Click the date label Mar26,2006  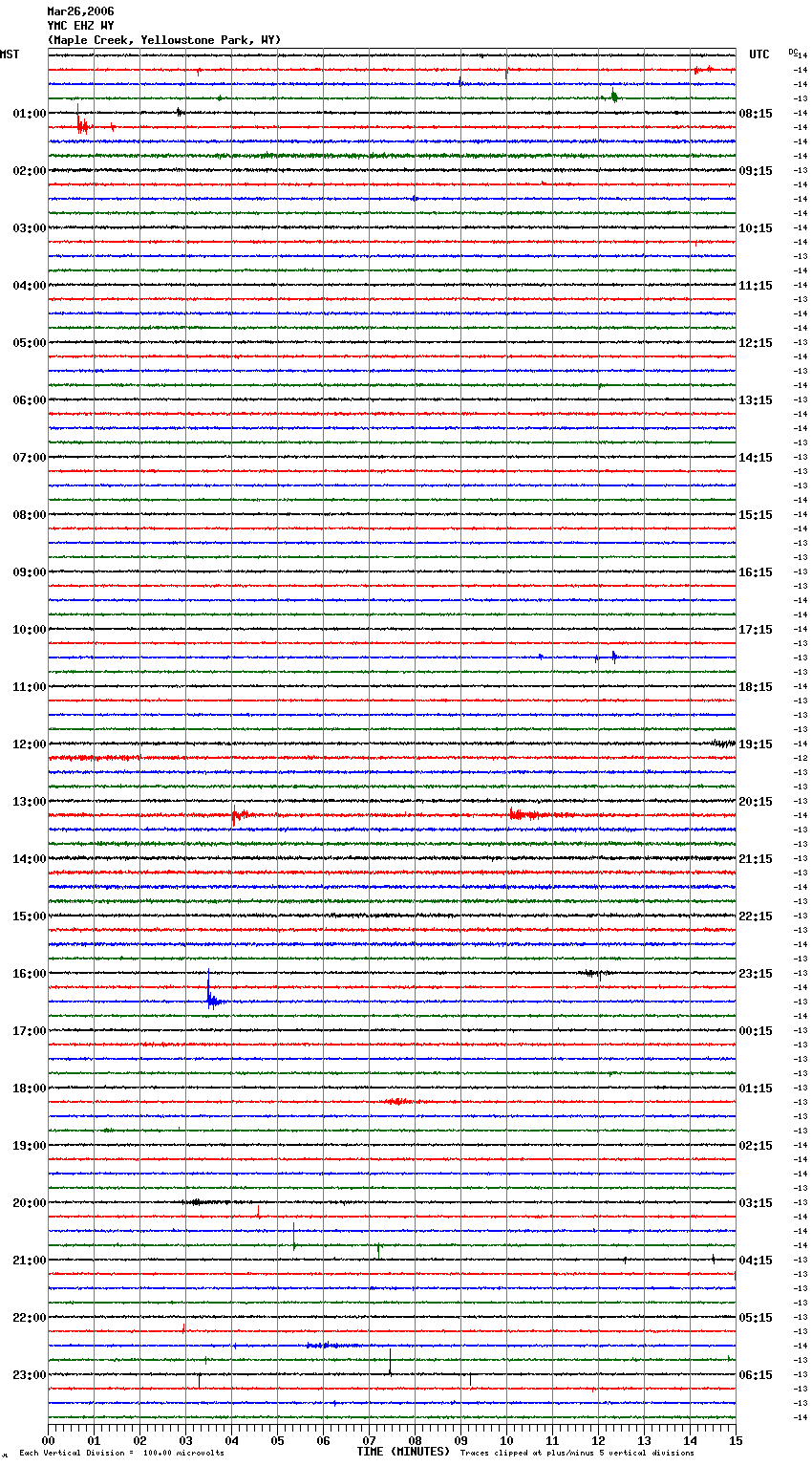[x=80, y=11]
